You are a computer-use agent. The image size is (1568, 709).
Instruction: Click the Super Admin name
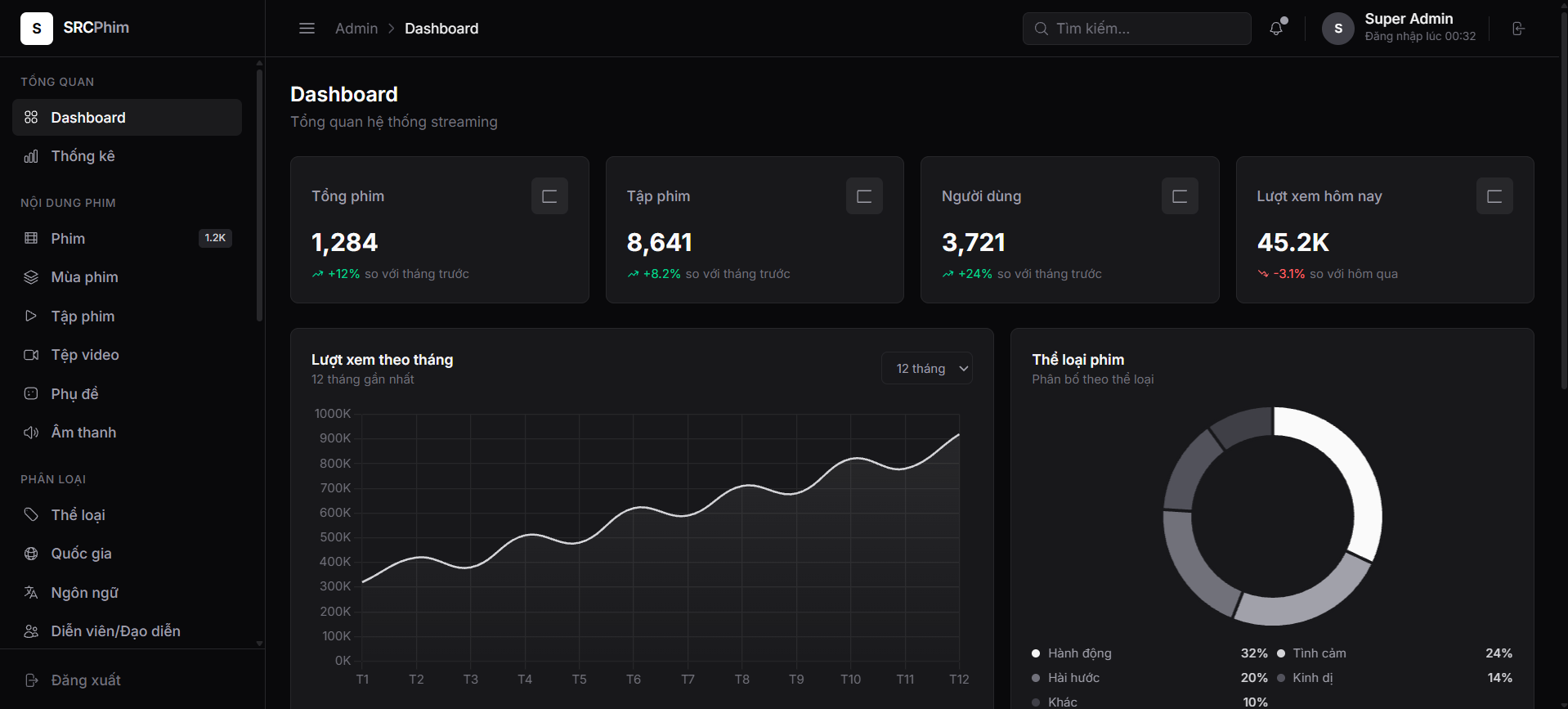click(1409, 19)
